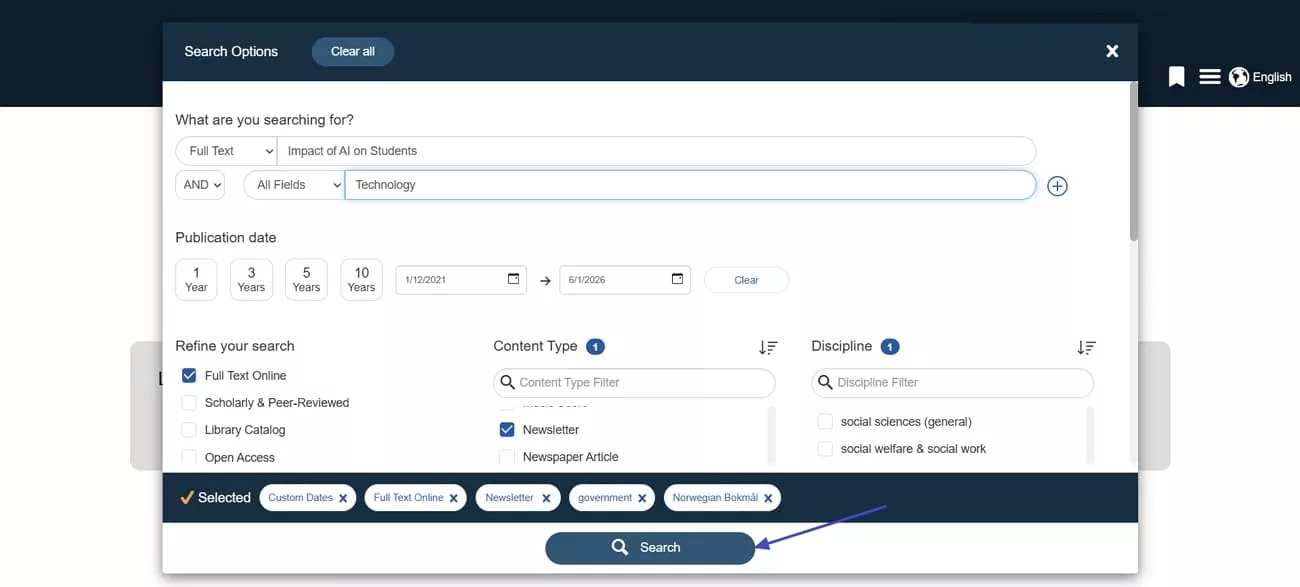Viewport: 1300px width, 587px height.
Task: Dismiss the Norwegian Bokmål selected filter
Action: 768,497
